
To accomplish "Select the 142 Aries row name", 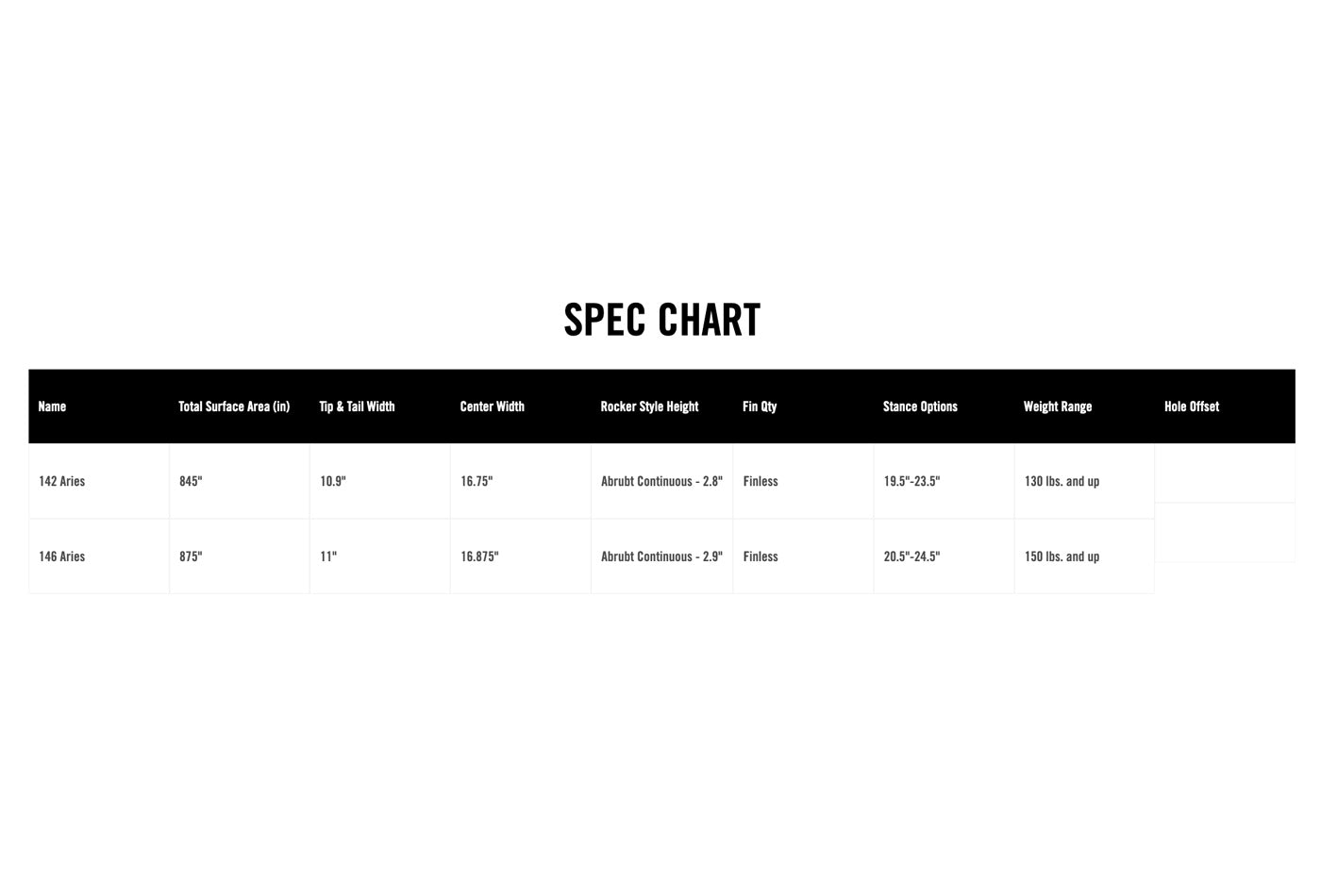I will click(x=61, y=481).
